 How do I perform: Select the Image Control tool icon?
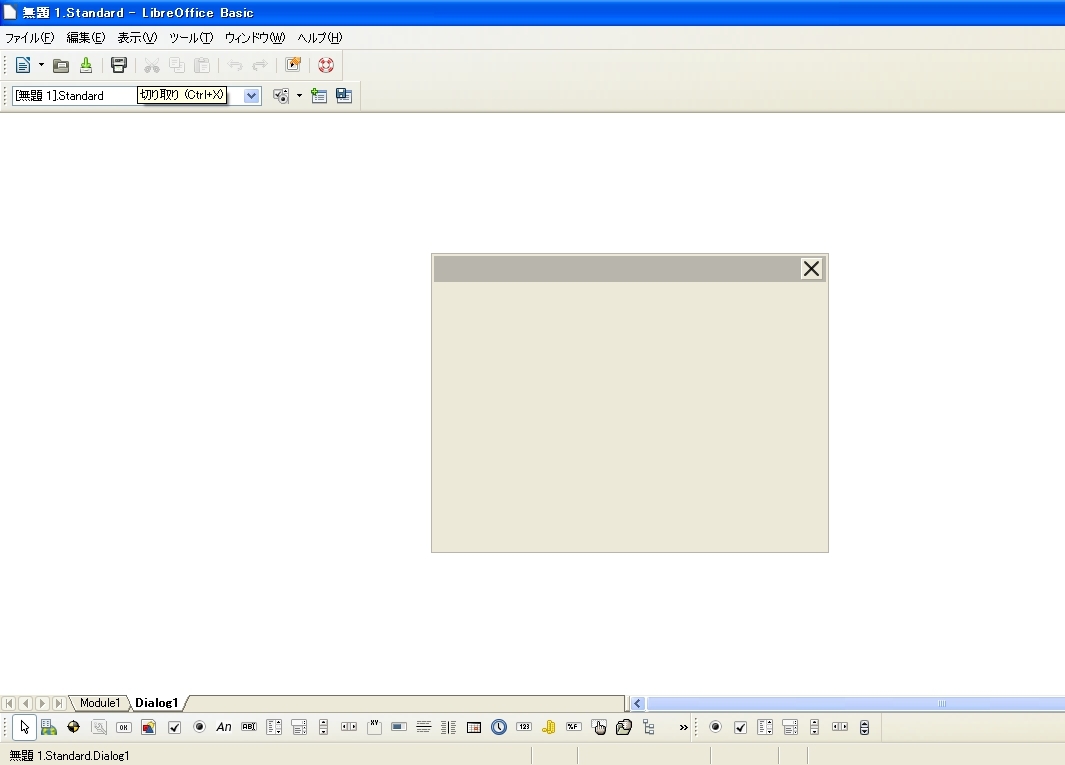pyautogui.click(x=149, y=727)
